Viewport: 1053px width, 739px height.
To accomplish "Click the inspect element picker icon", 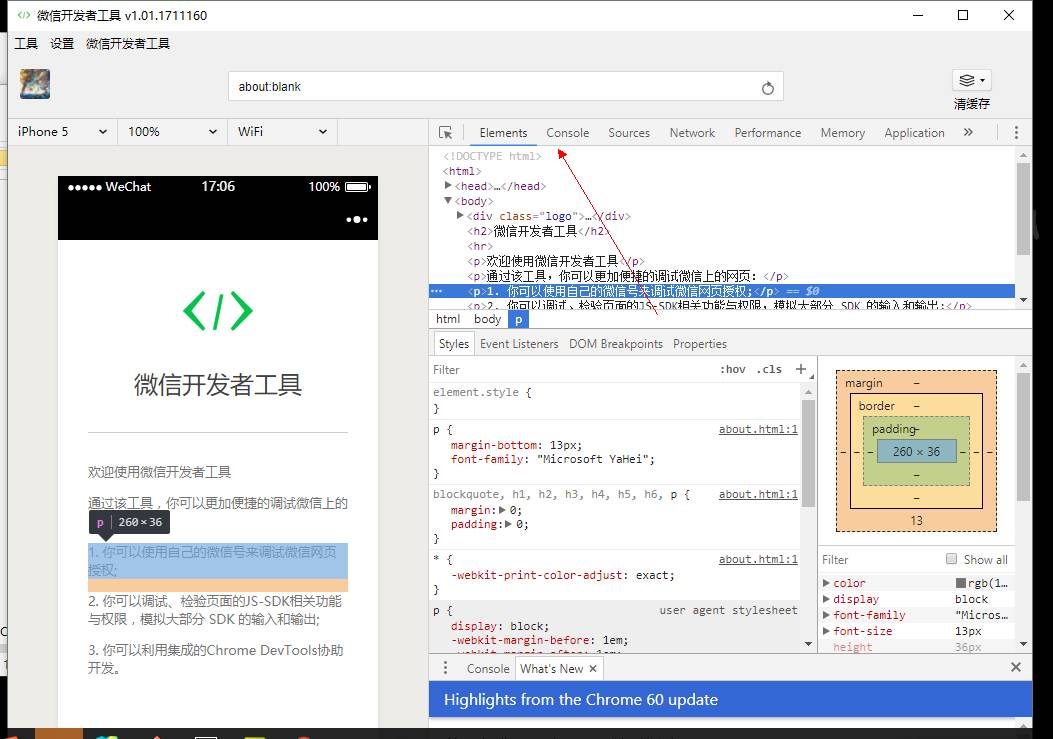I will 446,133.
